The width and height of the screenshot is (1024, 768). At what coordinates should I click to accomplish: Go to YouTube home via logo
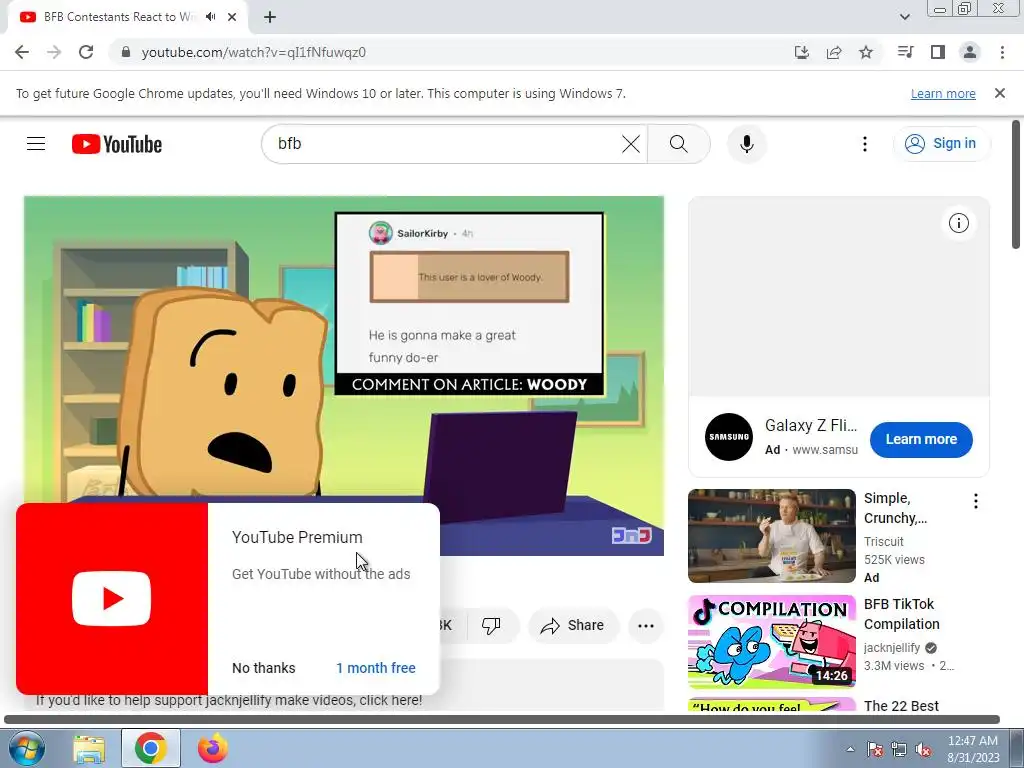(x=117, y=144)
